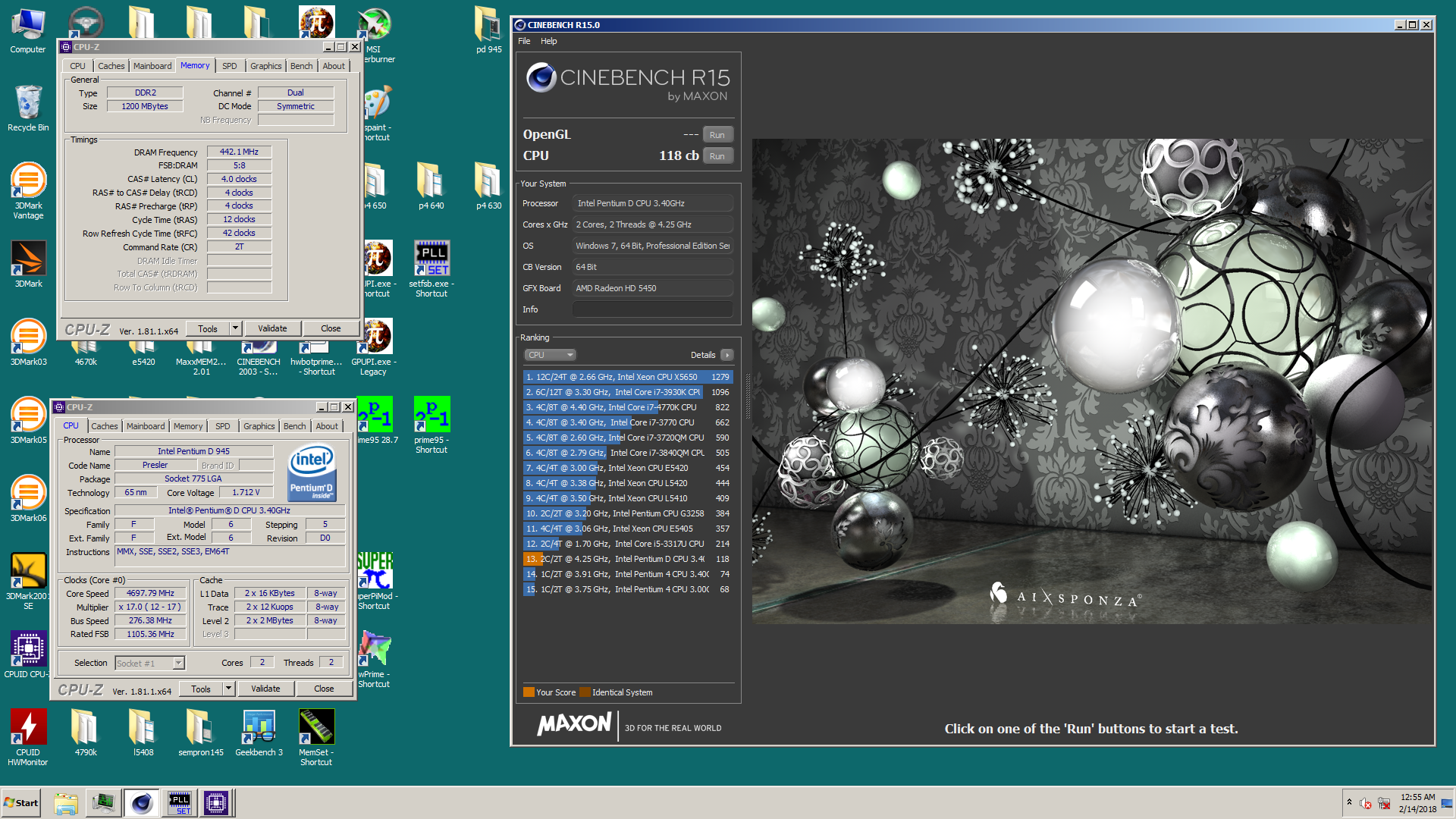This screenshot has width=1456, height=819.
Task: Open Graphics tab in upper CPU-Z
Action: pos(265,66)
